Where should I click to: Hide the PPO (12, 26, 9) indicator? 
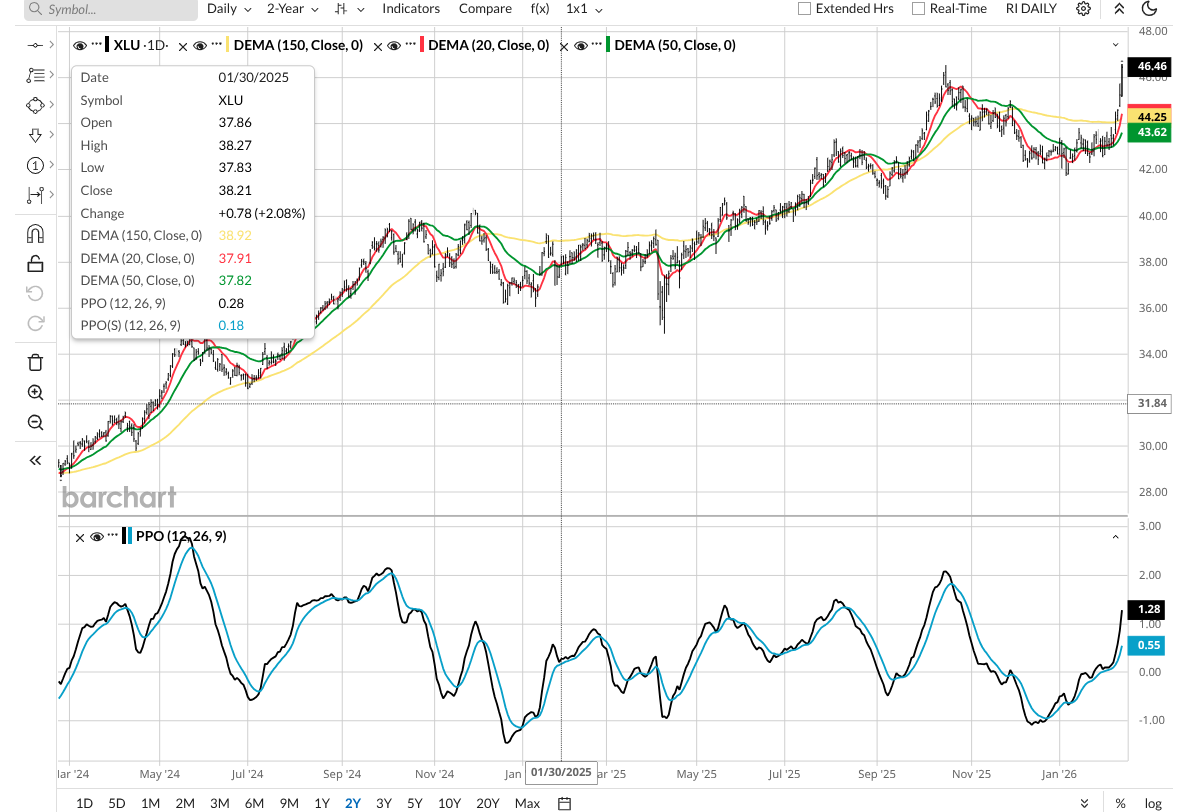[97, 536]
